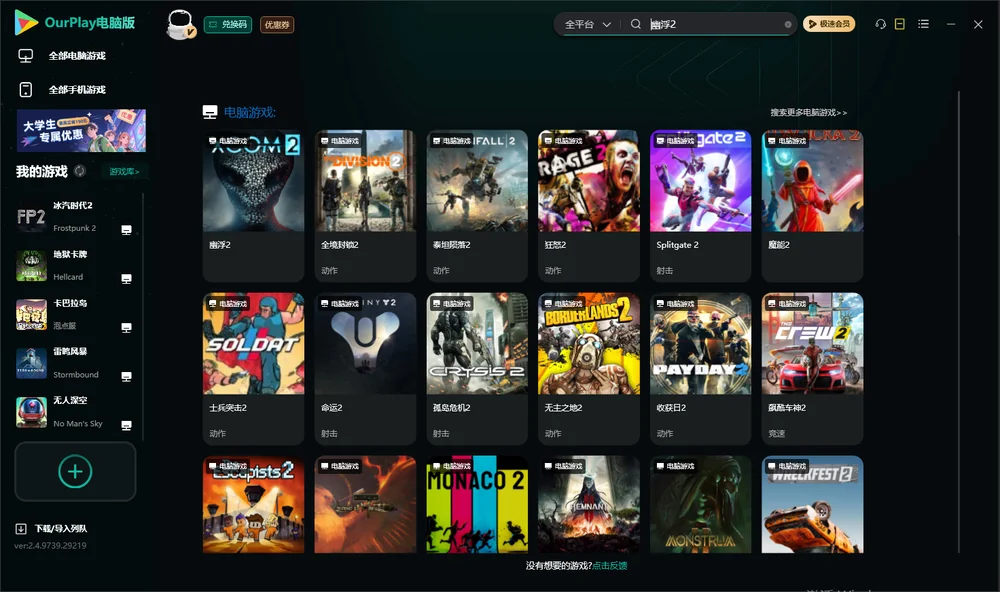Refresh my games with the circular icon
Screen dimensions: 1000x592
80,171
